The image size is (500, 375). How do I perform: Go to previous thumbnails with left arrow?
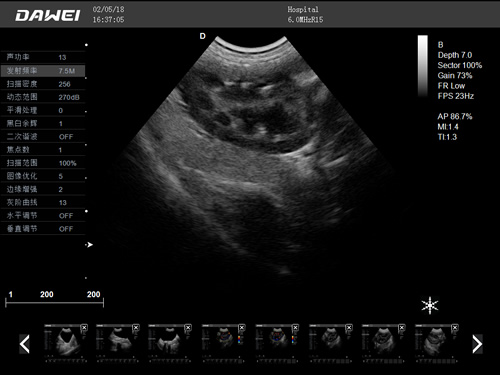25,344
